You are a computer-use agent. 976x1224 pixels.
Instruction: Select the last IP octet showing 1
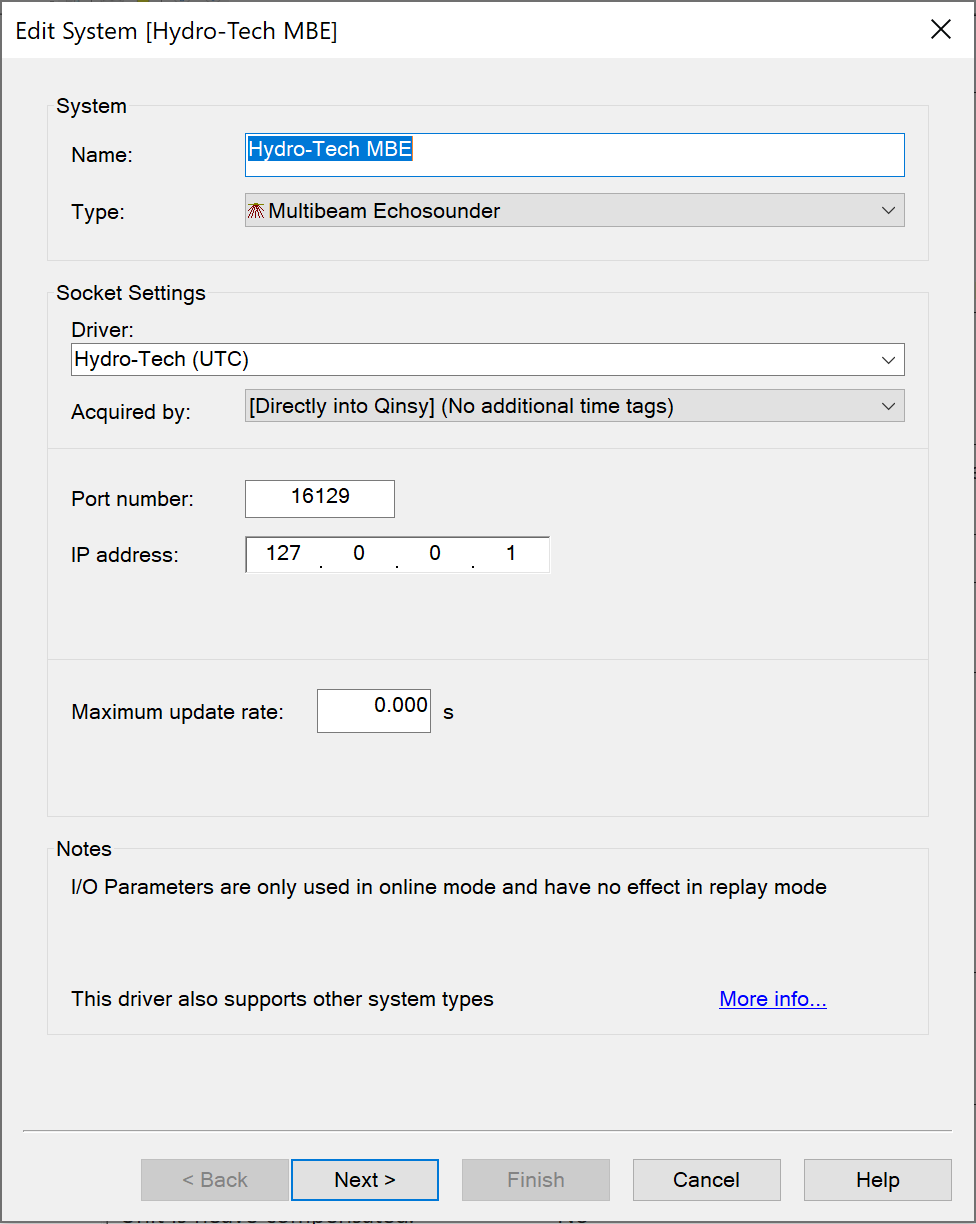511,554
